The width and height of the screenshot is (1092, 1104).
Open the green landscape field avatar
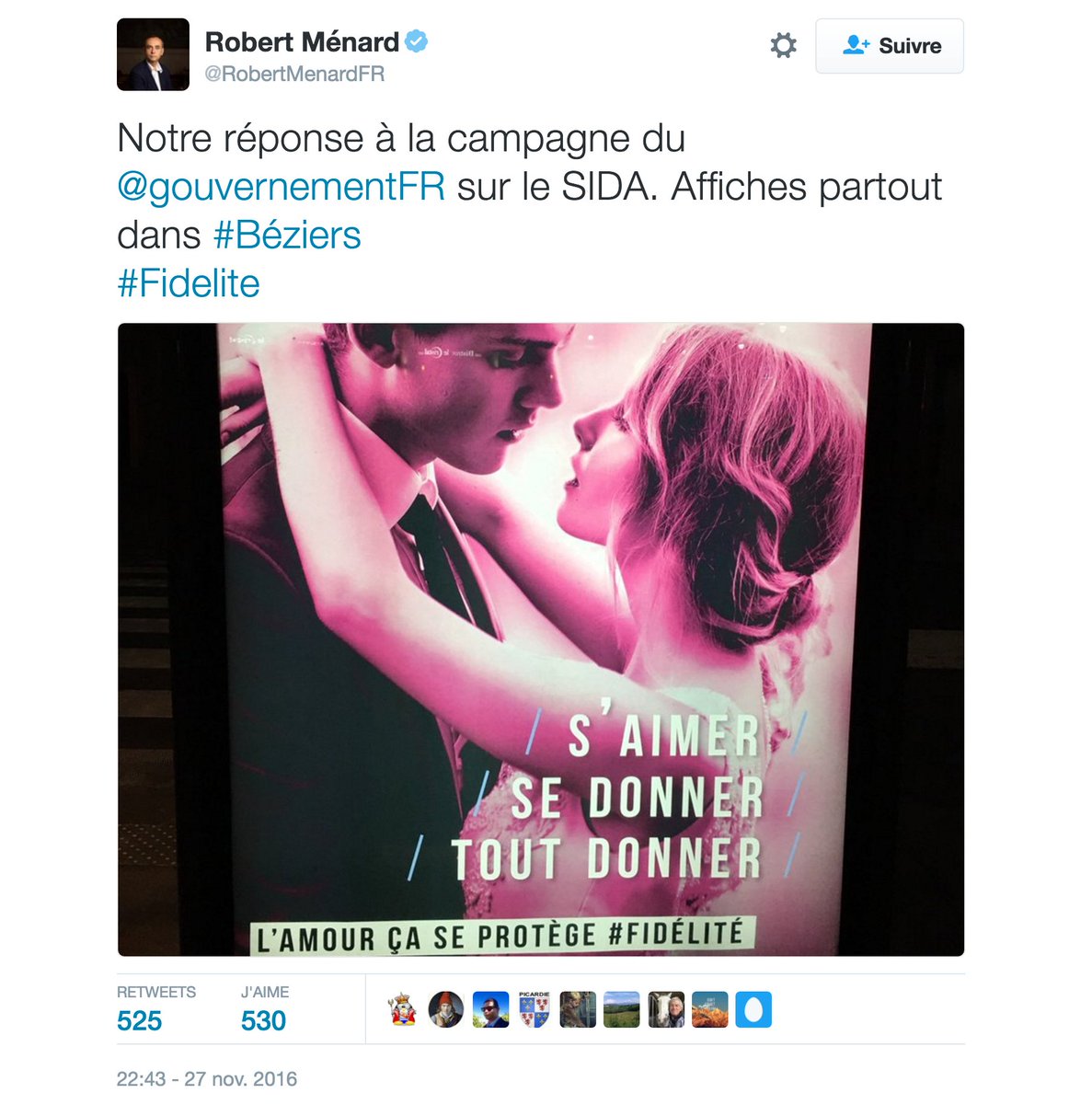[621, 1009]
